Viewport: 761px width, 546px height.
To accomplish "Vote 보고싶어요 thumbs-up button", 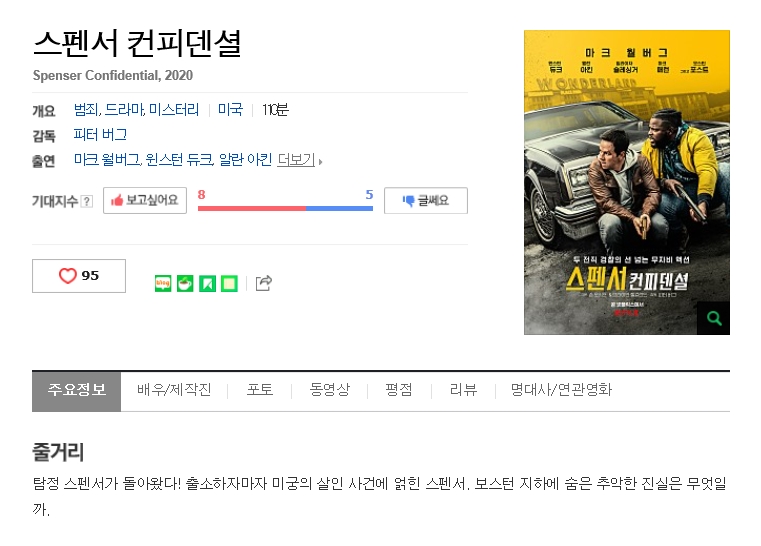I will (145, 200).
